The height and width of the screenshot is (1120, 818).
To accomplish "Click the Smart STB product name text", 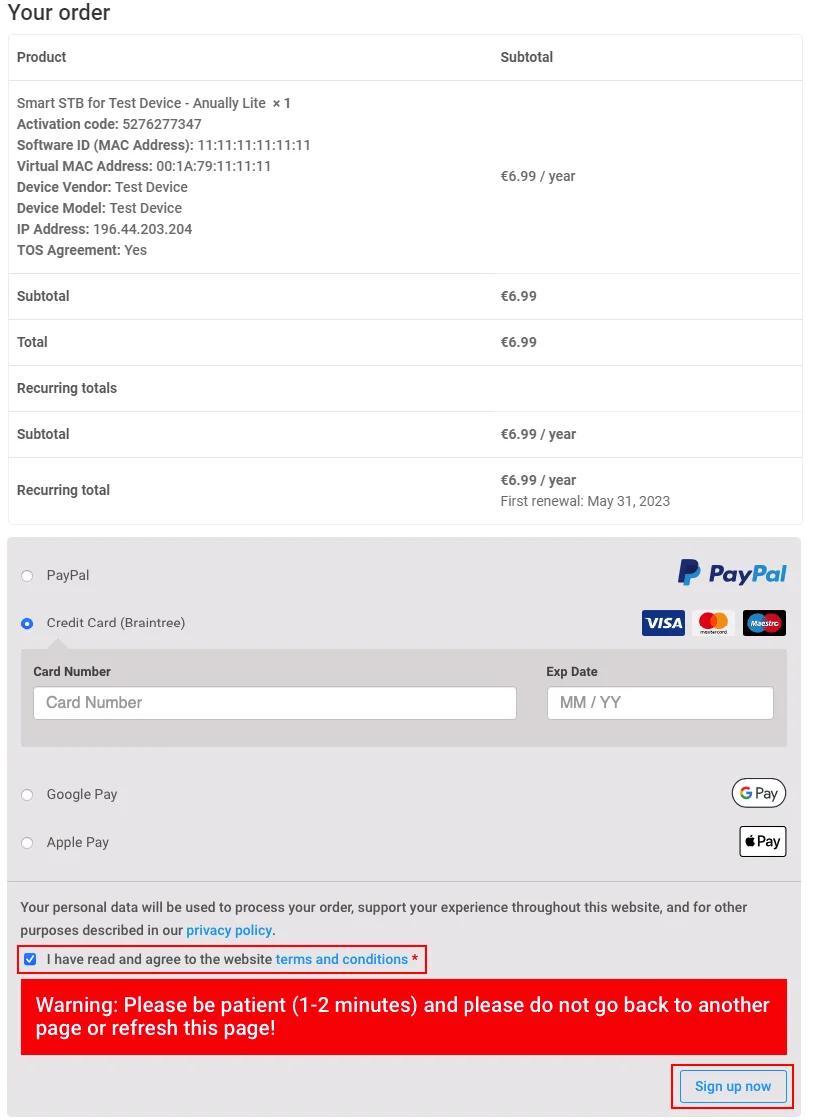I will tap(141, 103).
